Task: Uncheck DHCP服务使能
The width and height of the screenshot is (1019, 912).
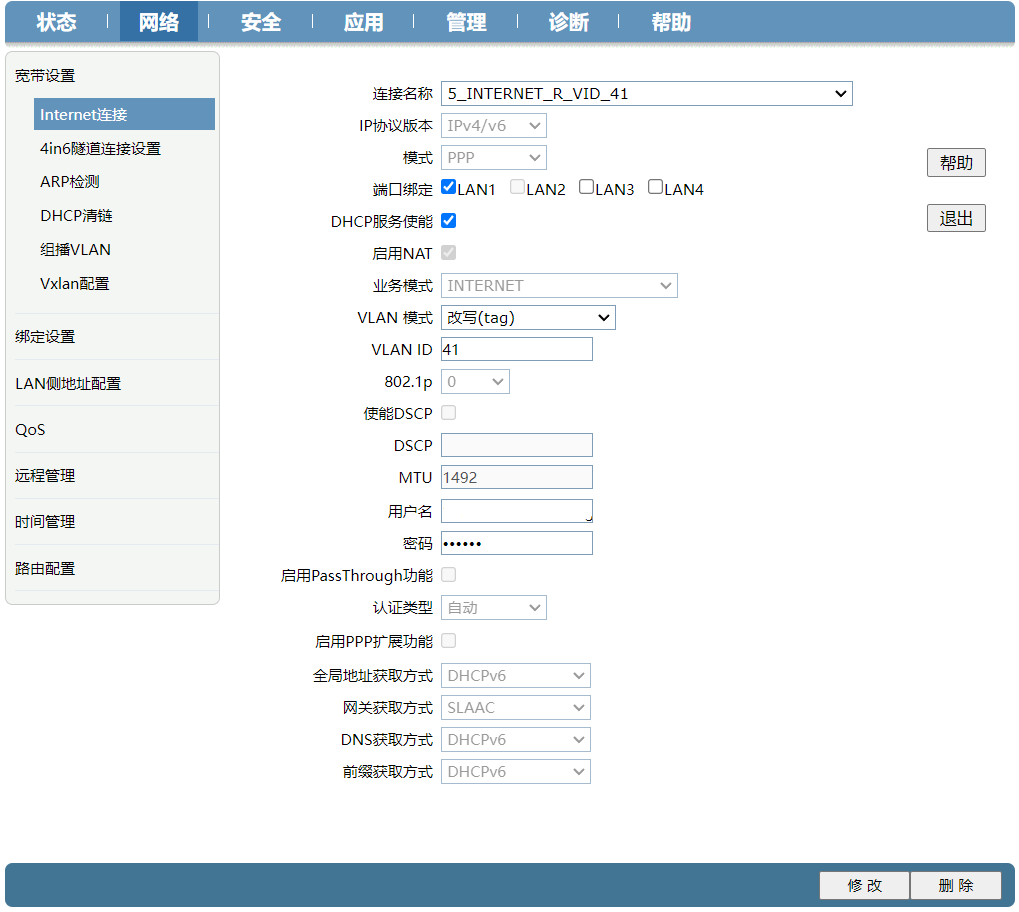Action: coord(448,220)
